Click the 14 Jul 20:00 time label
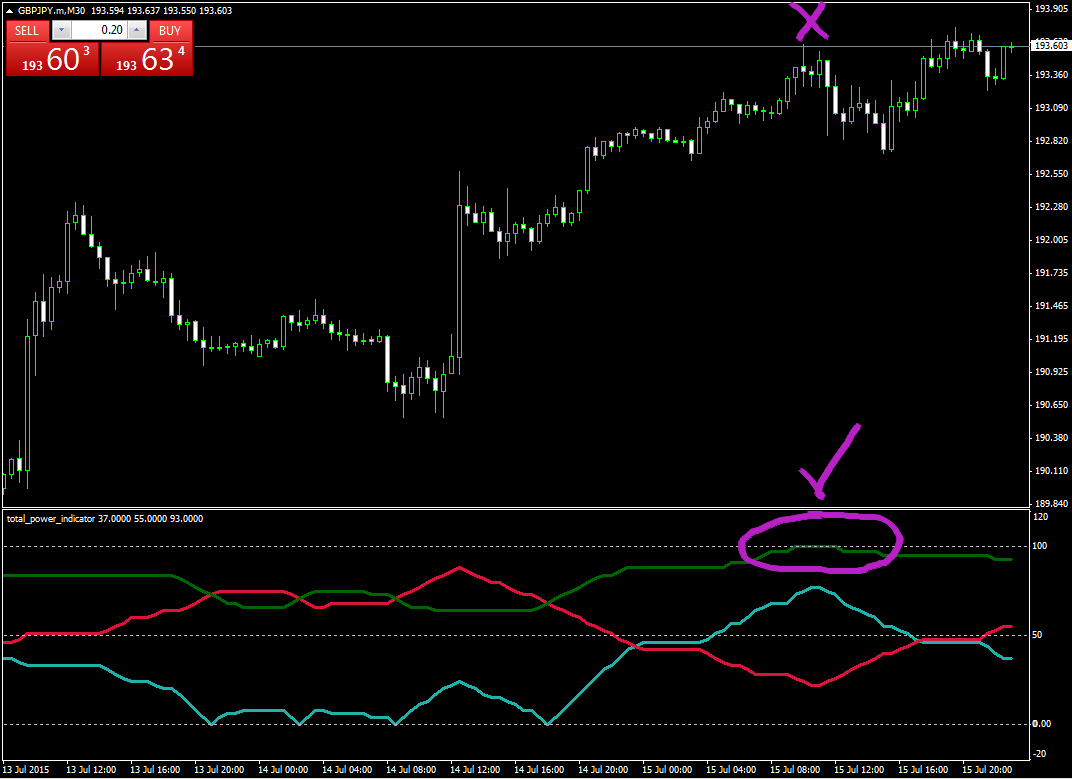The image size is (1072, 779). coord(603,770)
